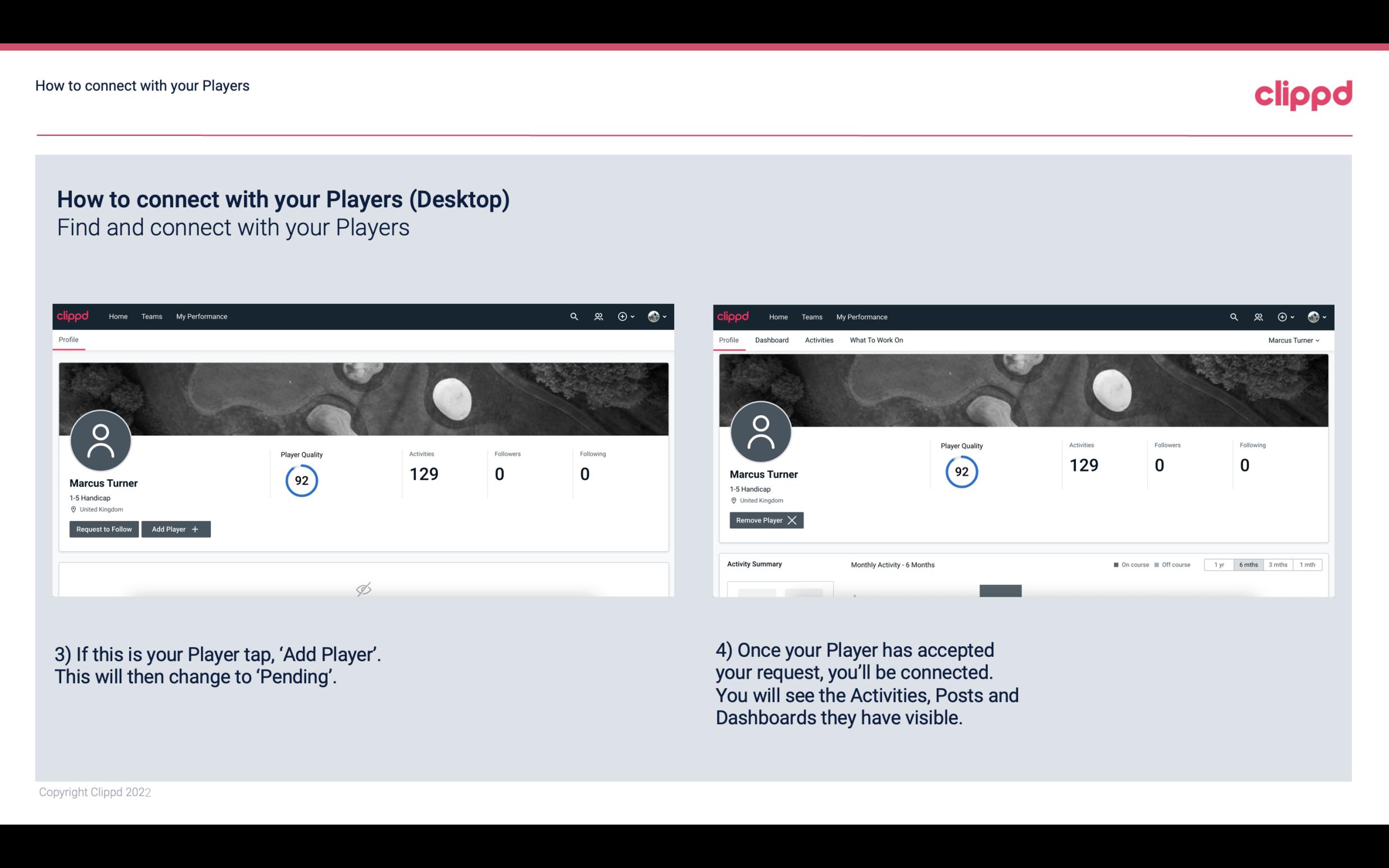This screenshot has width=1389, height=868.
Task: Select the 'What To On' tab
Action: (x=876, y=340)
